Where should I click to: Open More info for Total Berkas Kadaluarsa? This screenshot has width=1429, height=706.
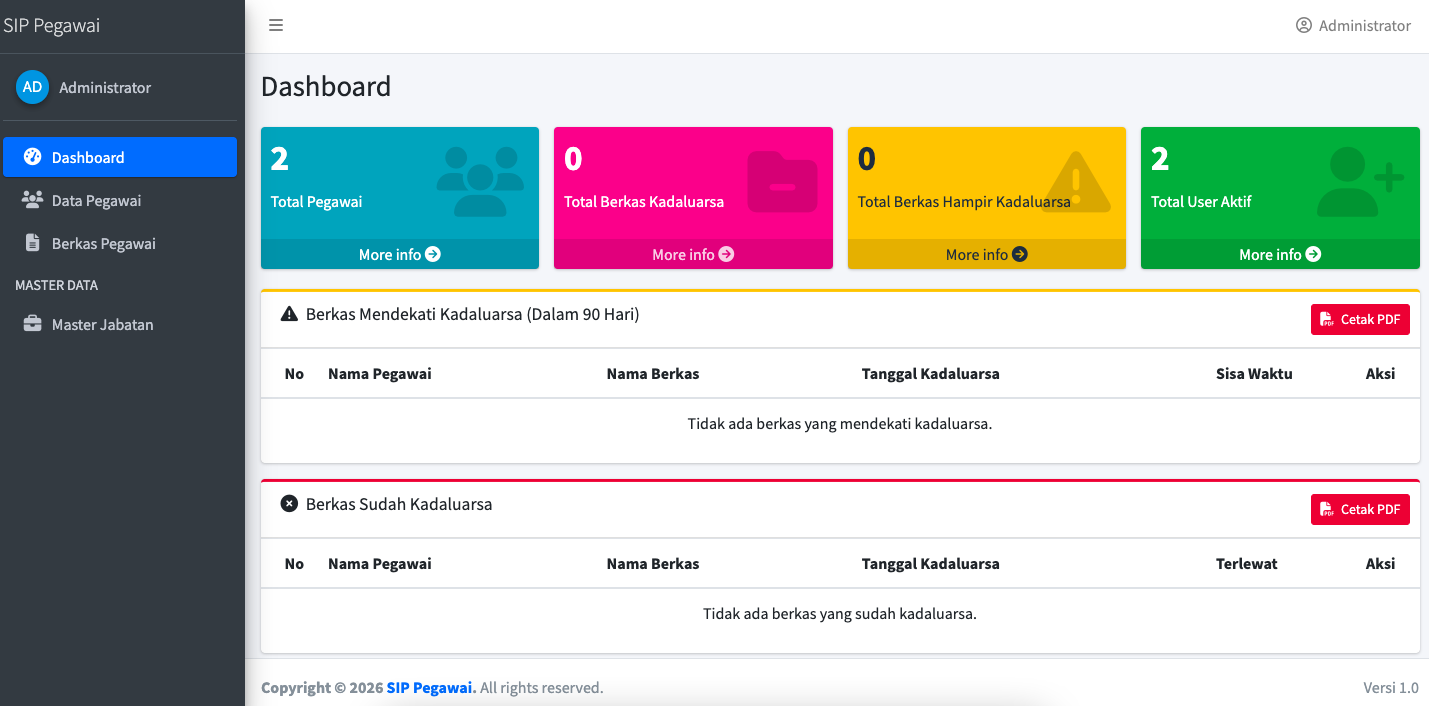point(693,254)
